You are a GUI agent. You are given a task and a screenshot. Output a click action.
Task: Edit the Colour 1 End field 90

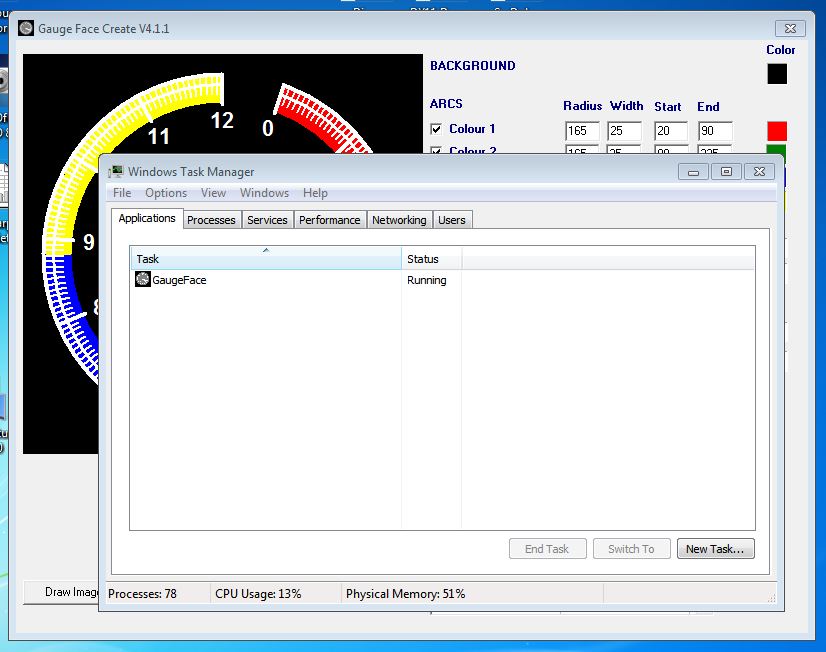click(715, 131)
